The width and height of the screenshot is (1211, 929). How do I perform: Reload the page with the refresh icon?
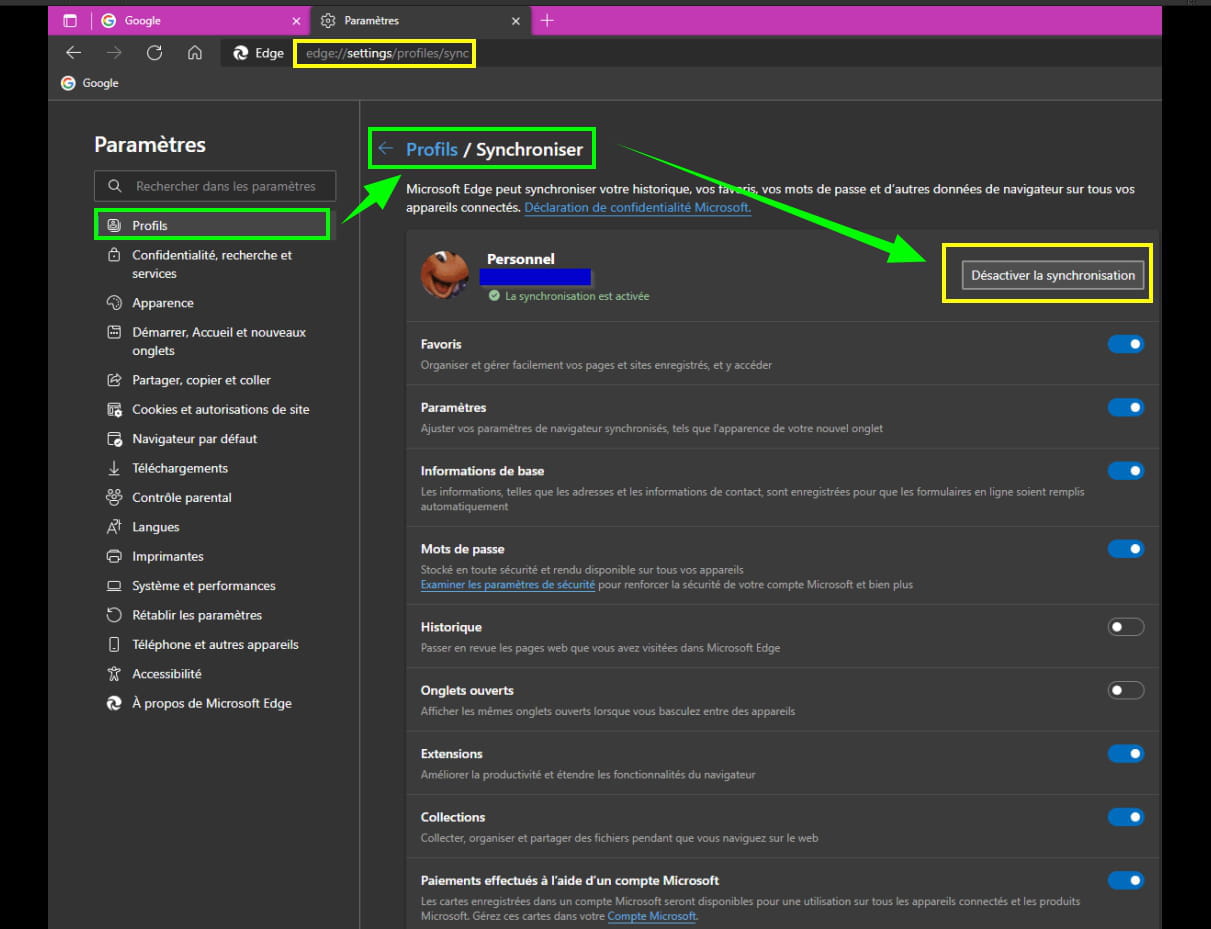pyautogui.click(x=154, y=53)
